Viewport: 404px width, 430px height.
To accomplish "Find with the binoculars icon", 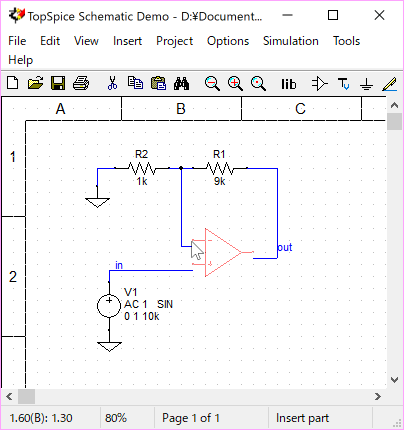I will click(181, 83).
